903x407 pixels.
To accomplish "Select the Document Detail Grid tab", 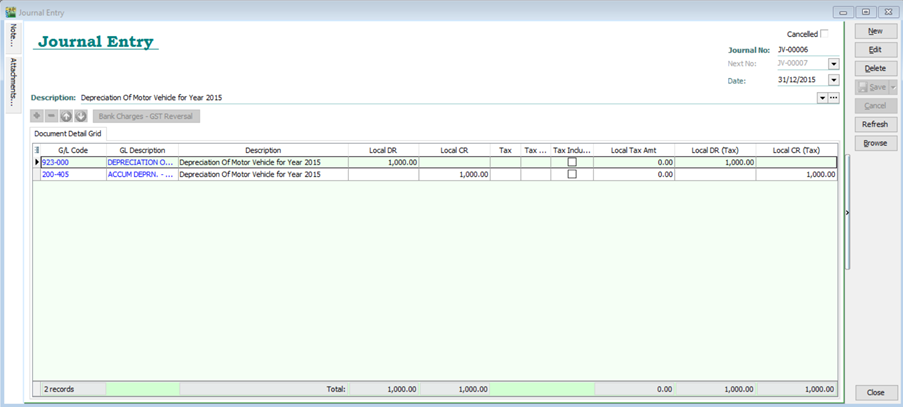I will [x=68, y=133].
